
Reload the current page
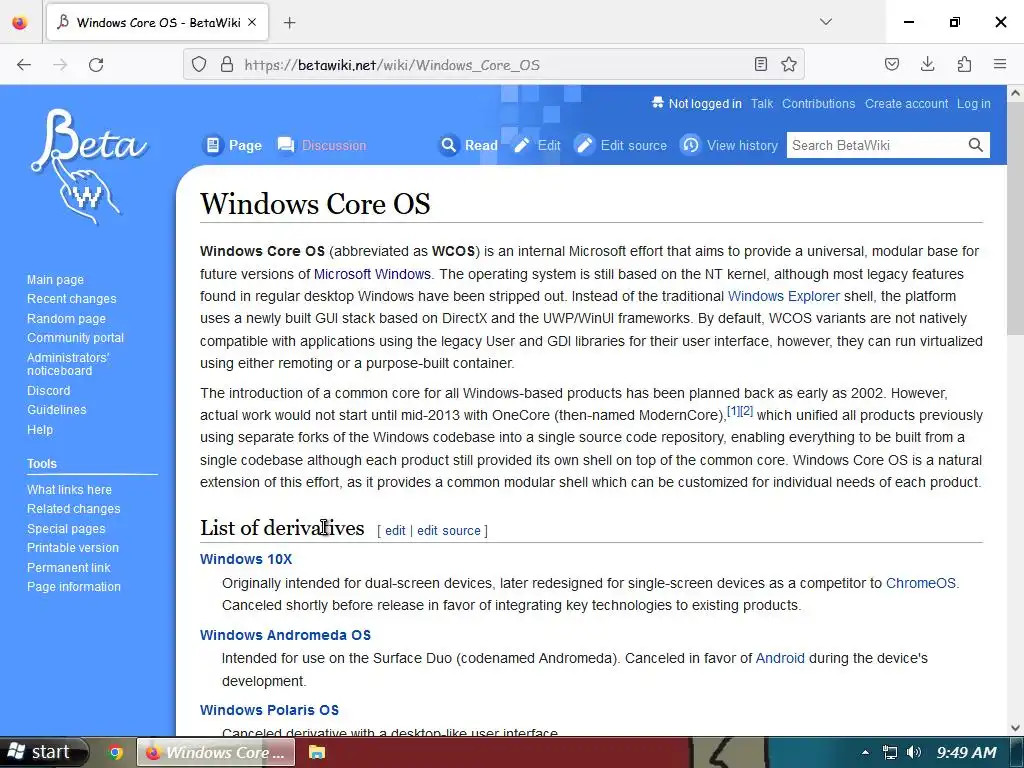tap(96, 65)
